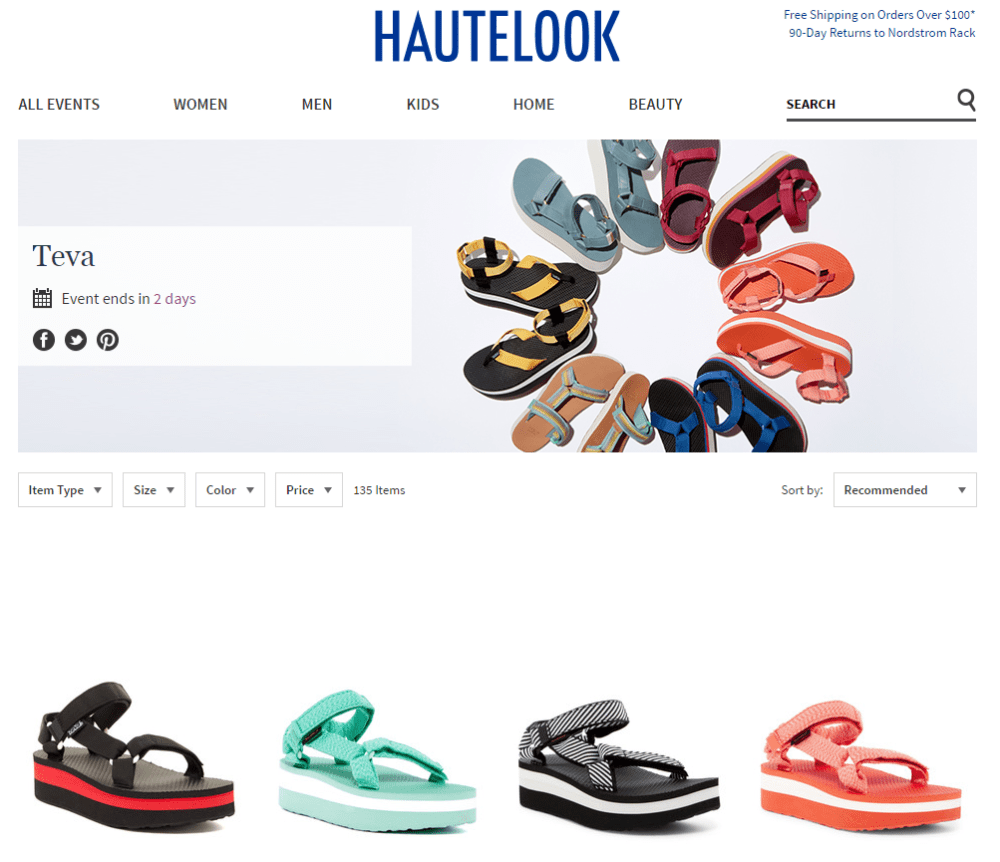Image resolution: width=1000 pixels, height=862 pixels.
Task: Select the mint green platform sandal thumbnail
Action: pyautogui.click(x=377, y=761)
